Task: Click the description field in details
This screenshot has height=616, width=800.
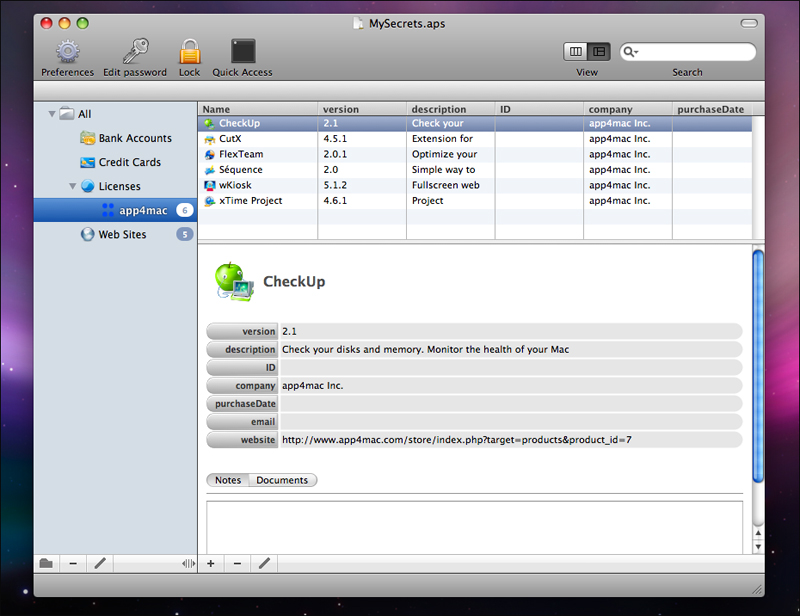Action: pos(511,350)
